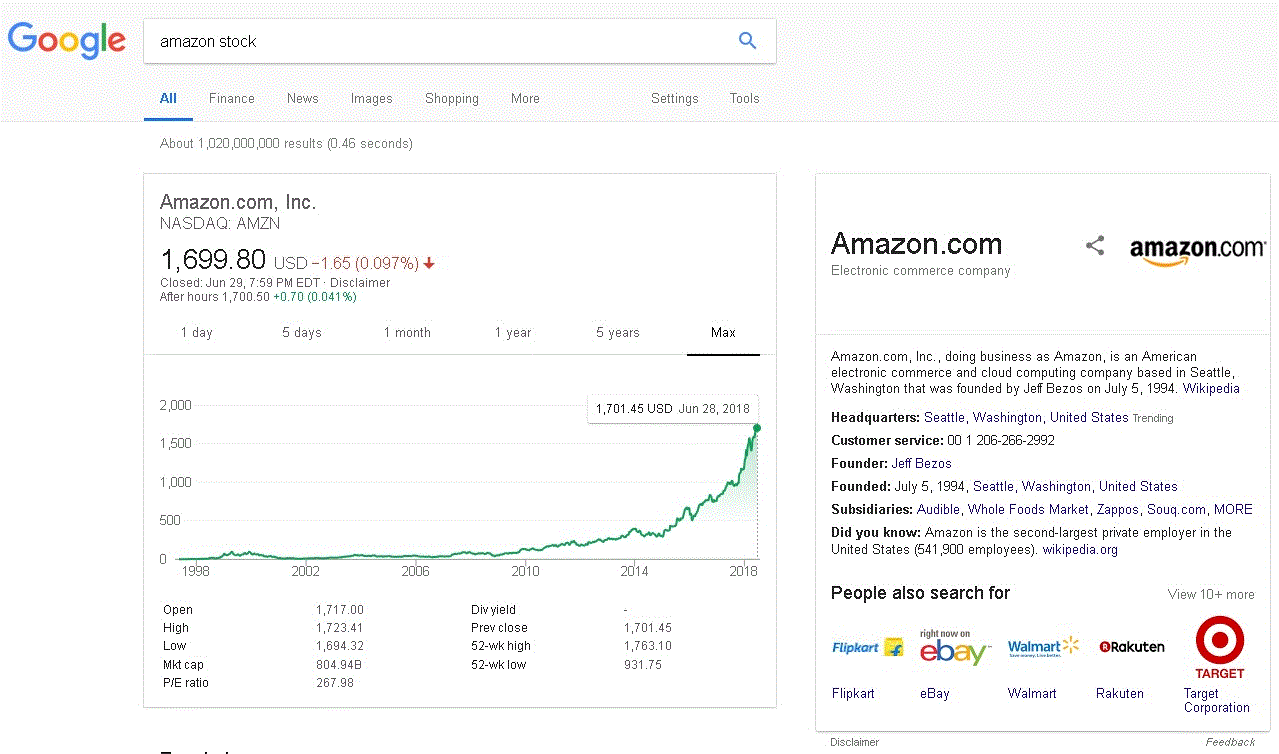The width and height of the screenshot is (1279, 754).
Task: Click the amazon.com logo image
Action: 1198,250
